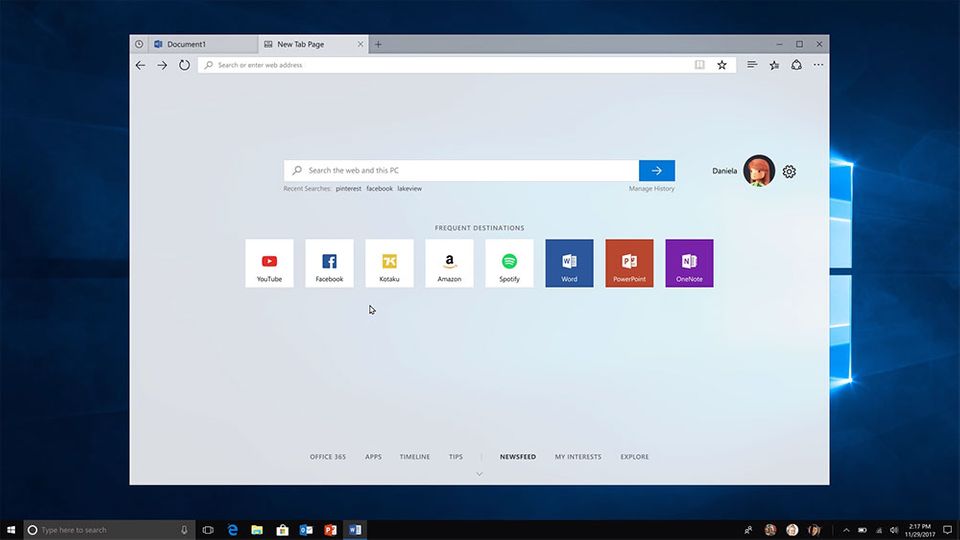This screenshot has width=960, height=540.
Task: Click the refresh button in the toolbar
Action: click(x=185, y=65)
